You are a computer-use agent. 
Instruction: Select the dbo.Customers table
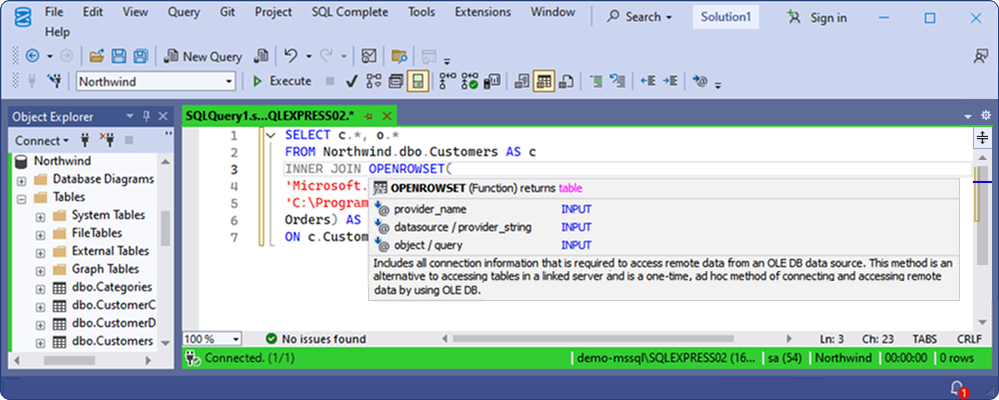pos(111,341)
